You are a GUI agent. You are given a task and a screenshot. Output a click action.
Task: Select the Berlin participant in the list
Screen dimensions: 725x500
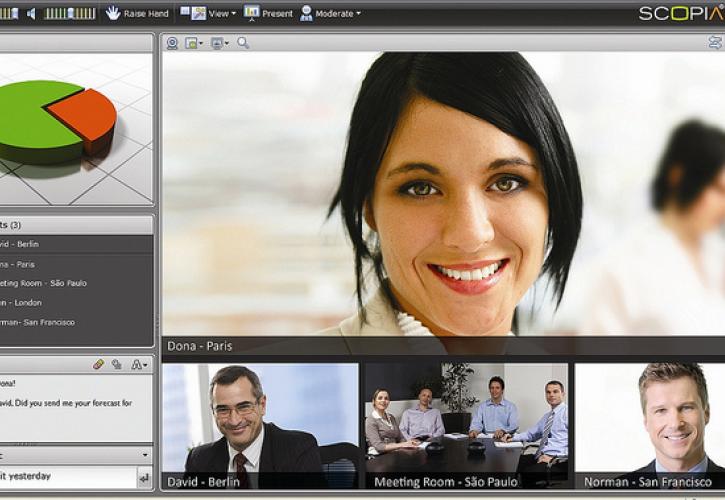(76, 244)
